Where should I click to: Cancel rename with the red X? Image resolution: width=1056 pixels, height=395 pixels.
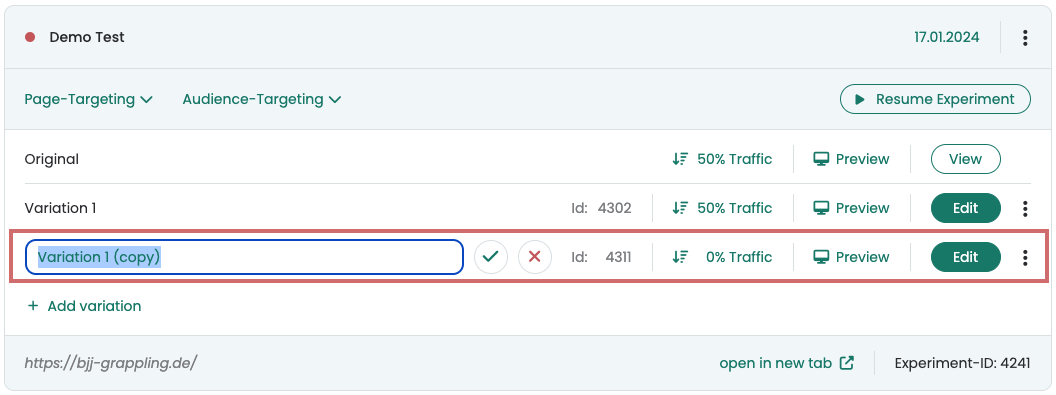click(x=535, y=257)
